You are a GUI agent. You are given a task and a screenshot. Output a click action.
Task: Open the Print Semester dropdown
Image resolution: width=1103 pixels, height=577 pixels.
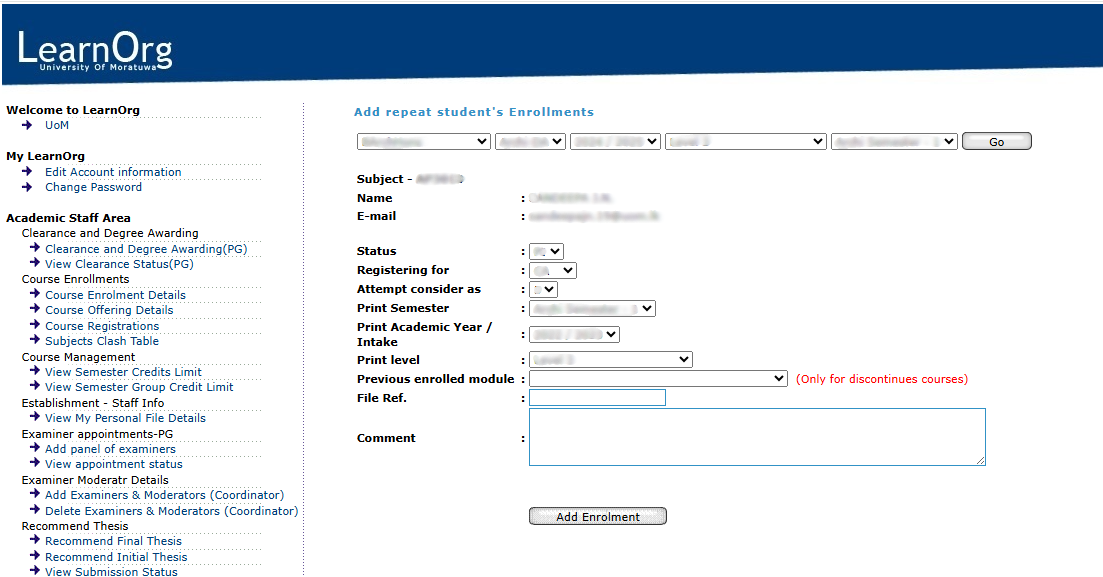pos(592,308)
